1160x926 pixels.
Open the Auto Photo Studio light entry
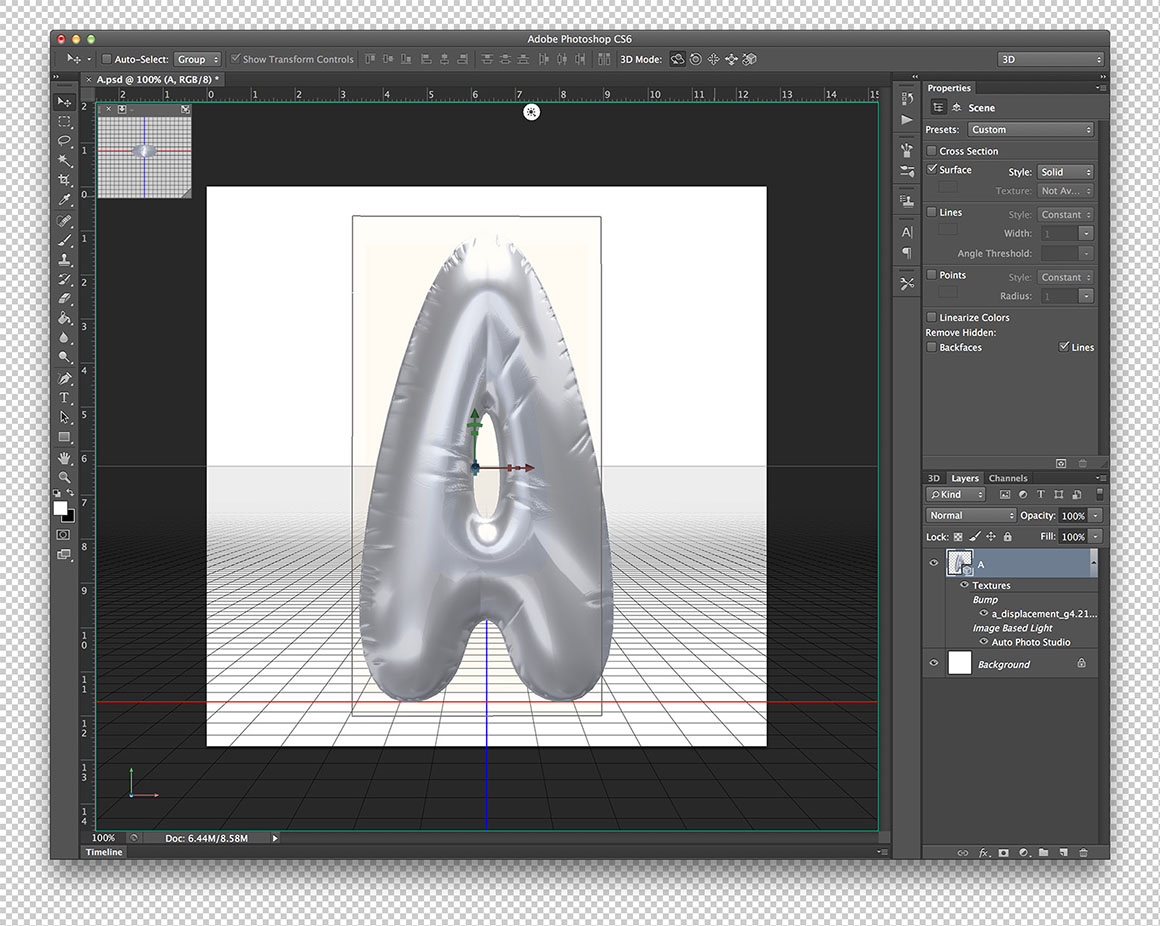(1030, 642)
